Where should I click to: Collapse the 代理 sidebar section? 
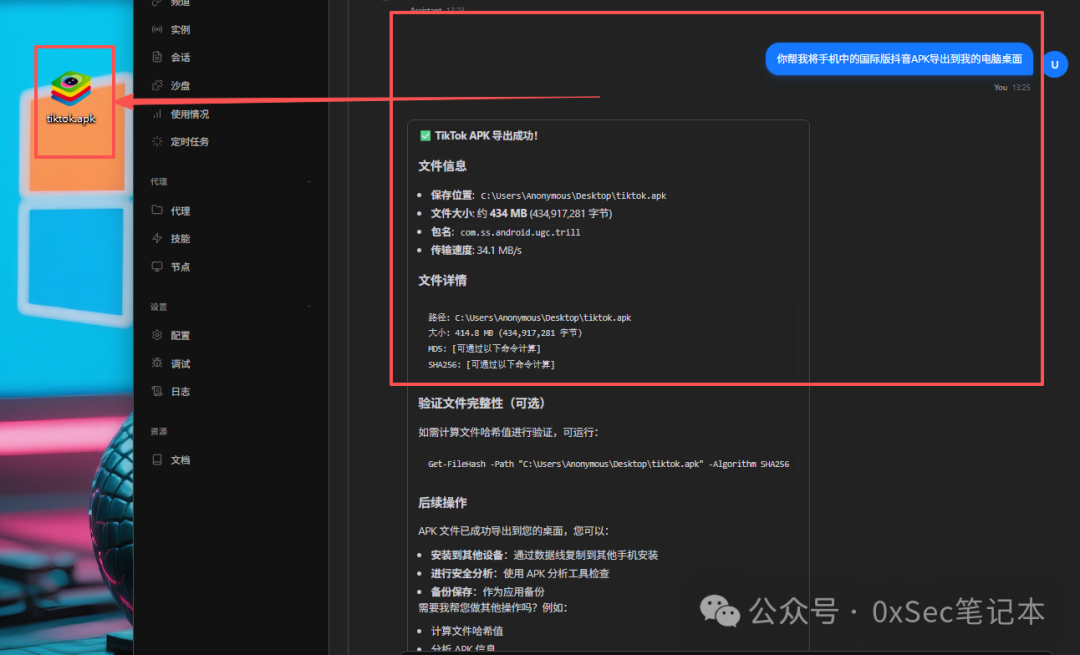click(309, 182)
